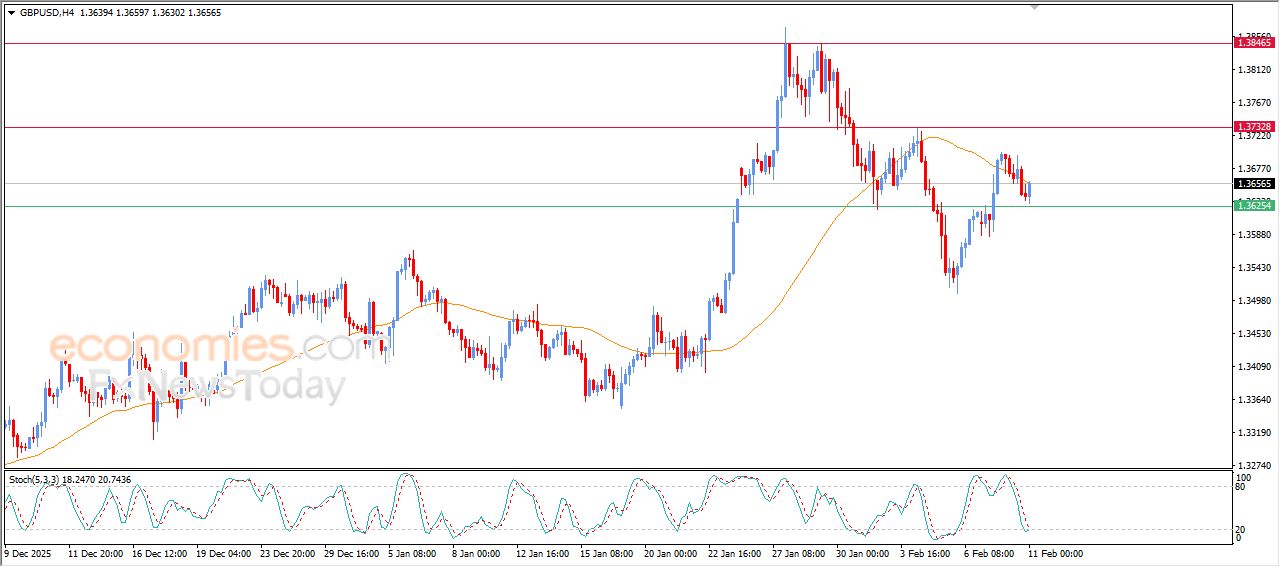
Task: Click the GBPUSD,H4 symbol title text
Action: pyautogui.click(x=46, y=13)
